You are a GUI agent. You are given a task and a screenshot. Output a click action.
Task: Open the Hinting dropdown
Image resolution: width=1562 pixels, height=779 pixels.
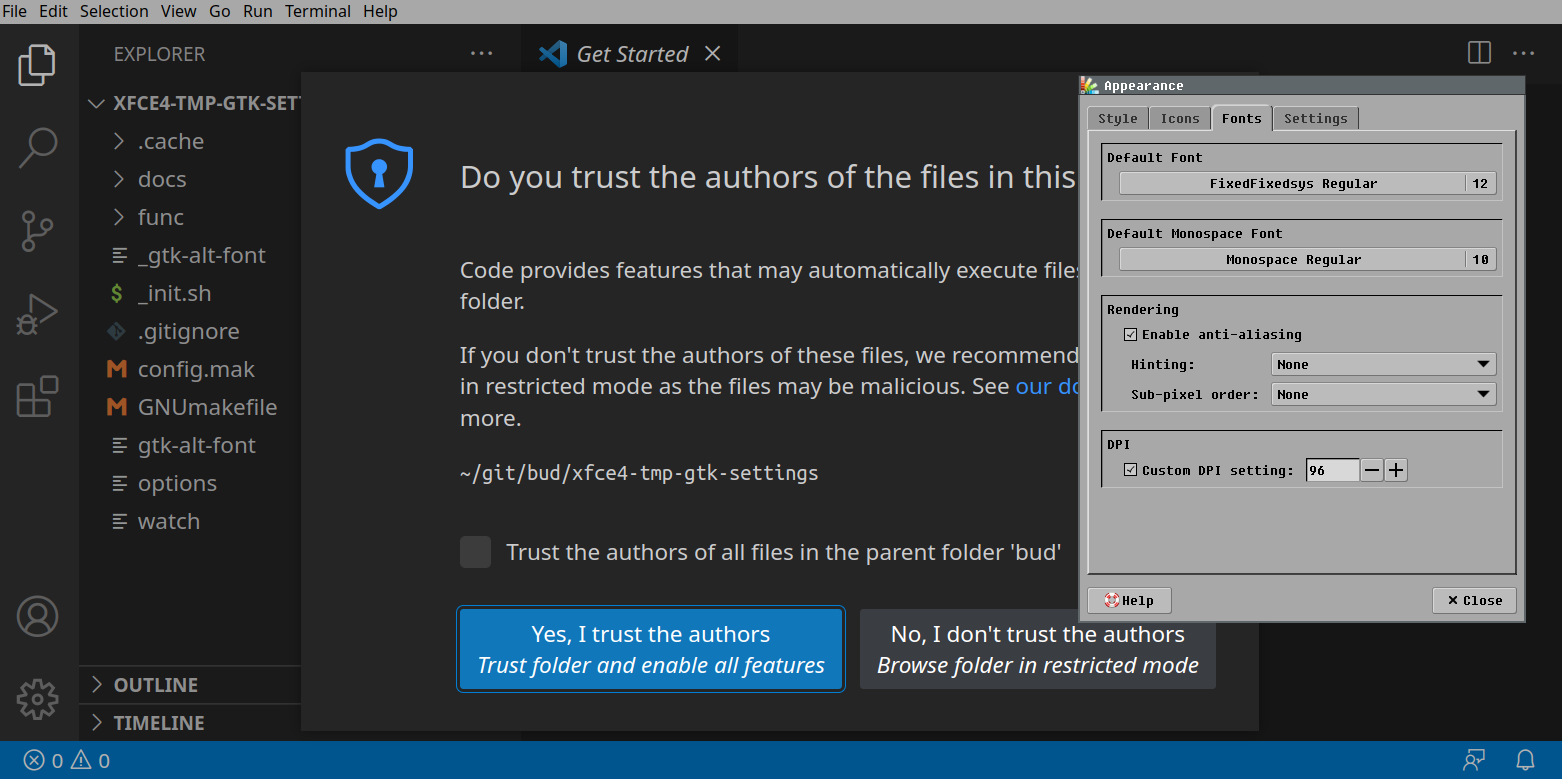(x=1383, y=365)
